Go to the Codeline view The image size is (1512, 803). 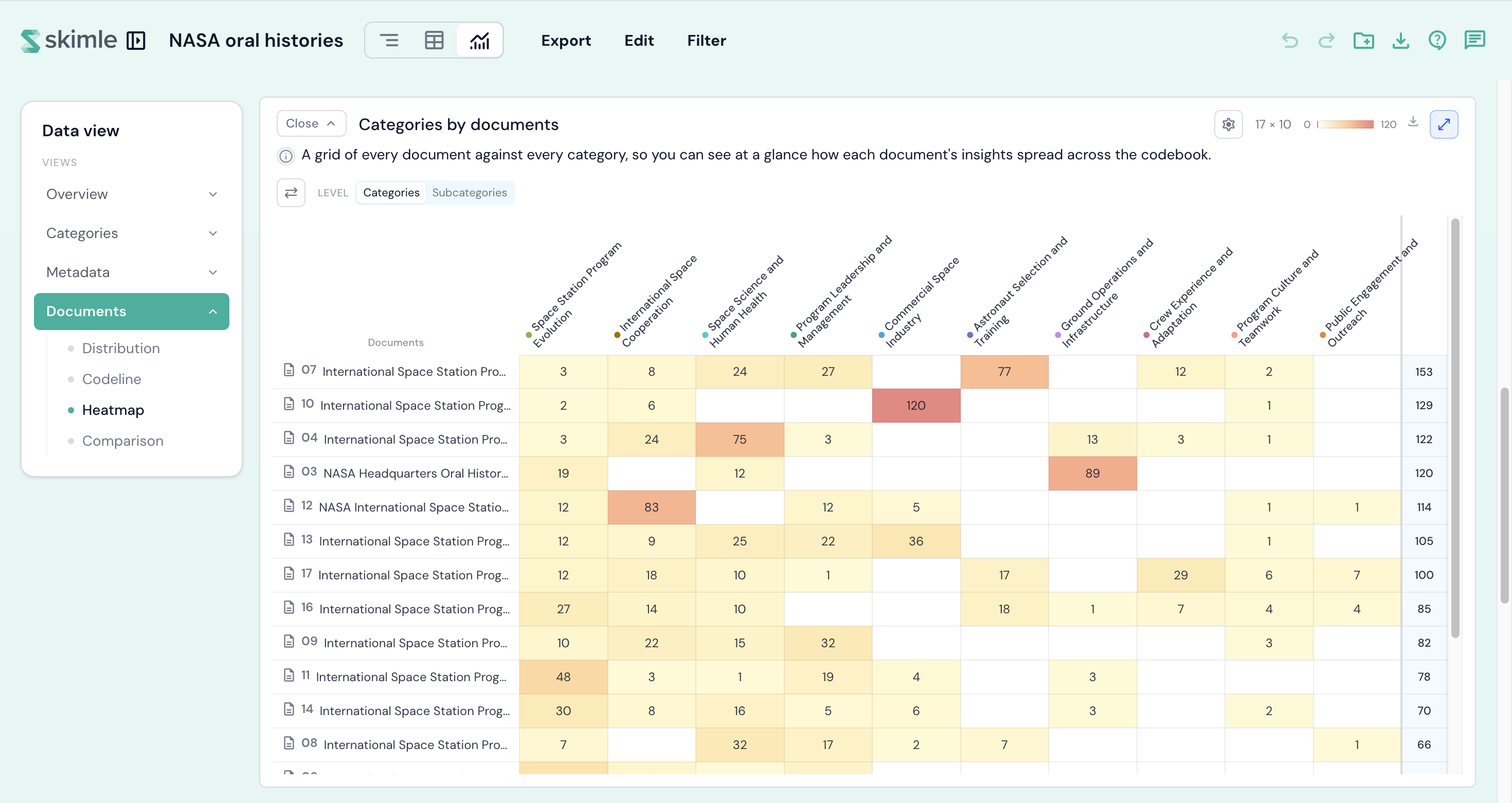(112, 379)
